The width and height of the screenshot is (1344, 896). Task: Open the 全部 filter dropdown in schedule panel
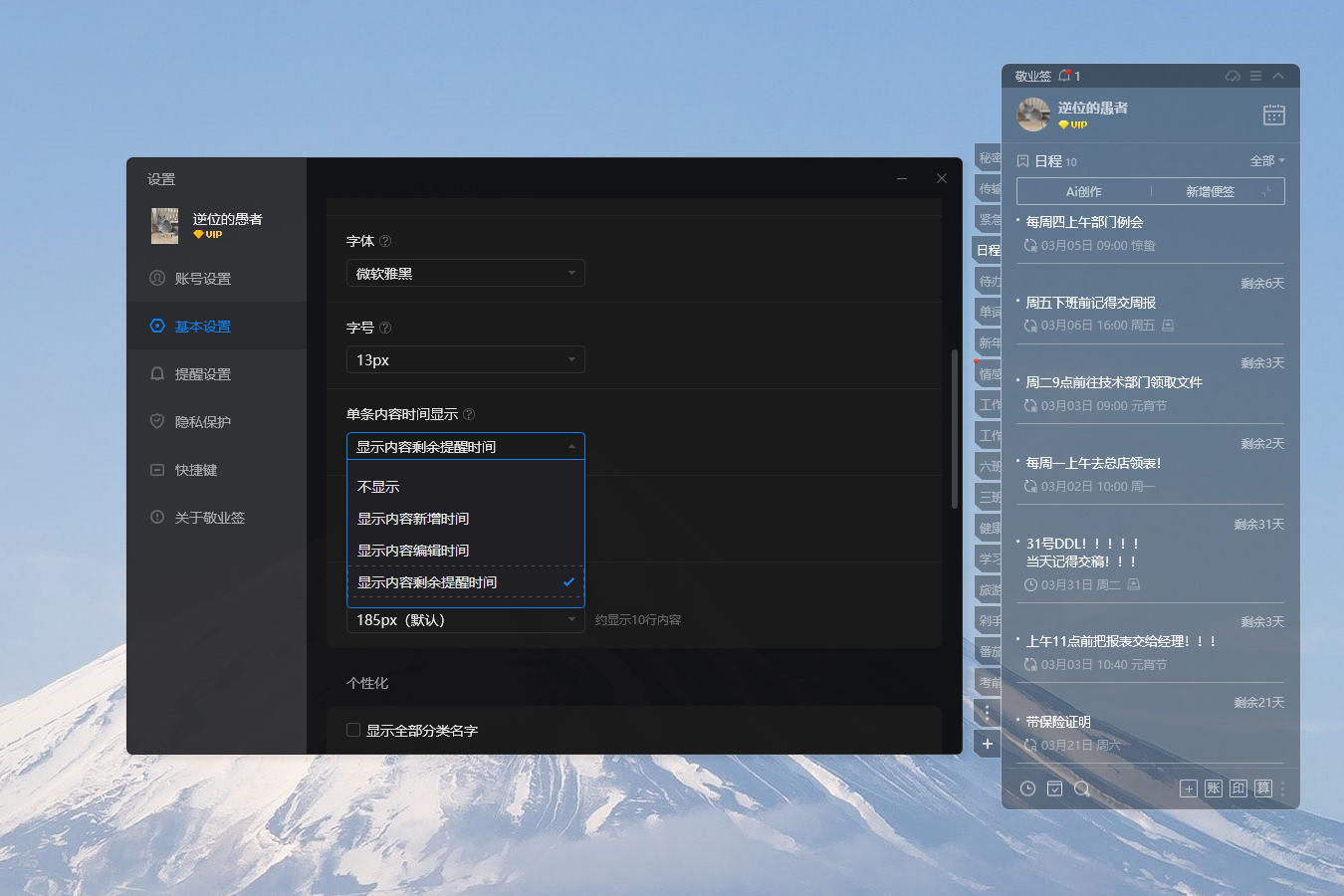coord(1266,160)
